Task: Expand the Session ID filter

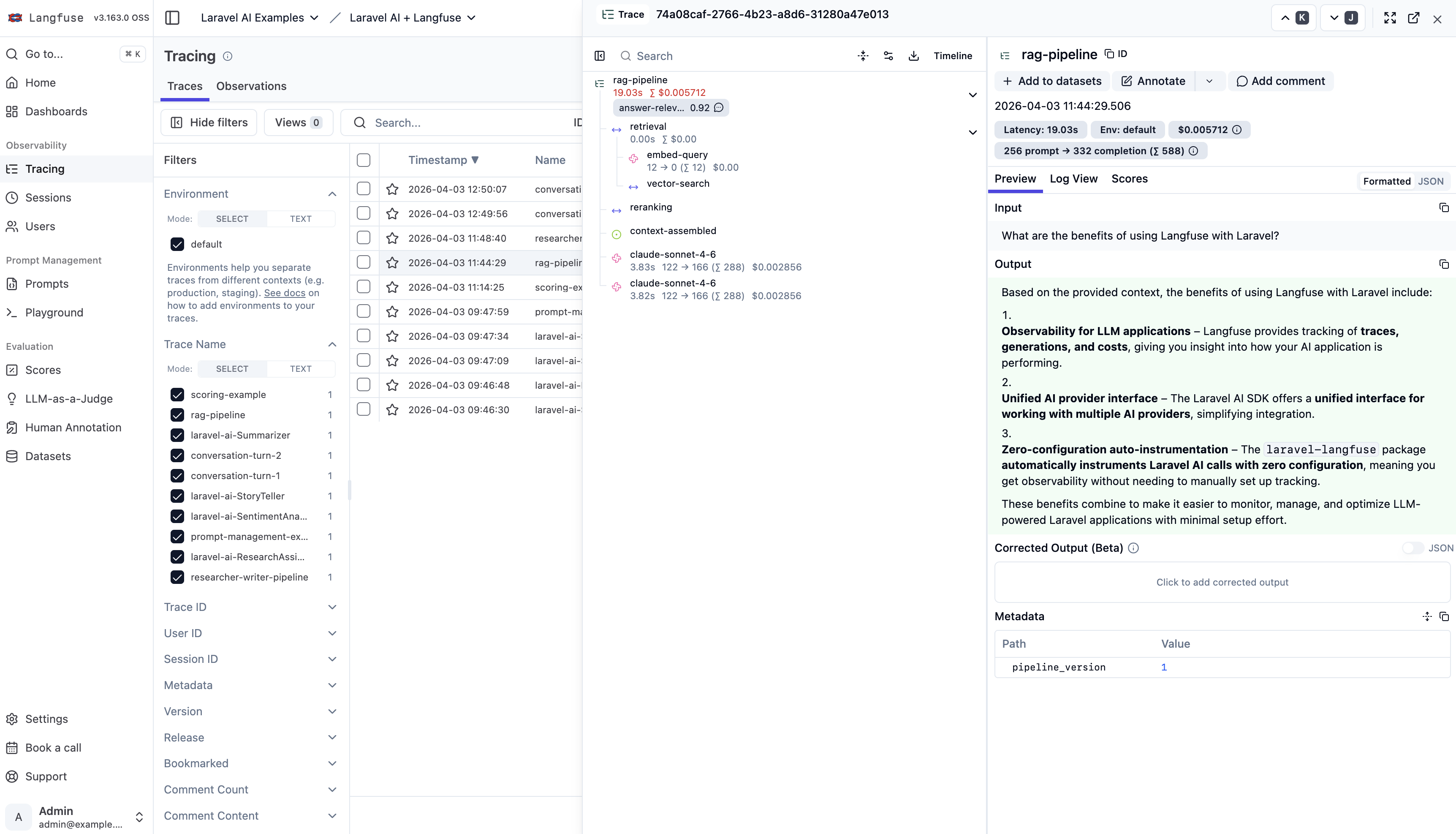Action: click(x=332, y=659)
